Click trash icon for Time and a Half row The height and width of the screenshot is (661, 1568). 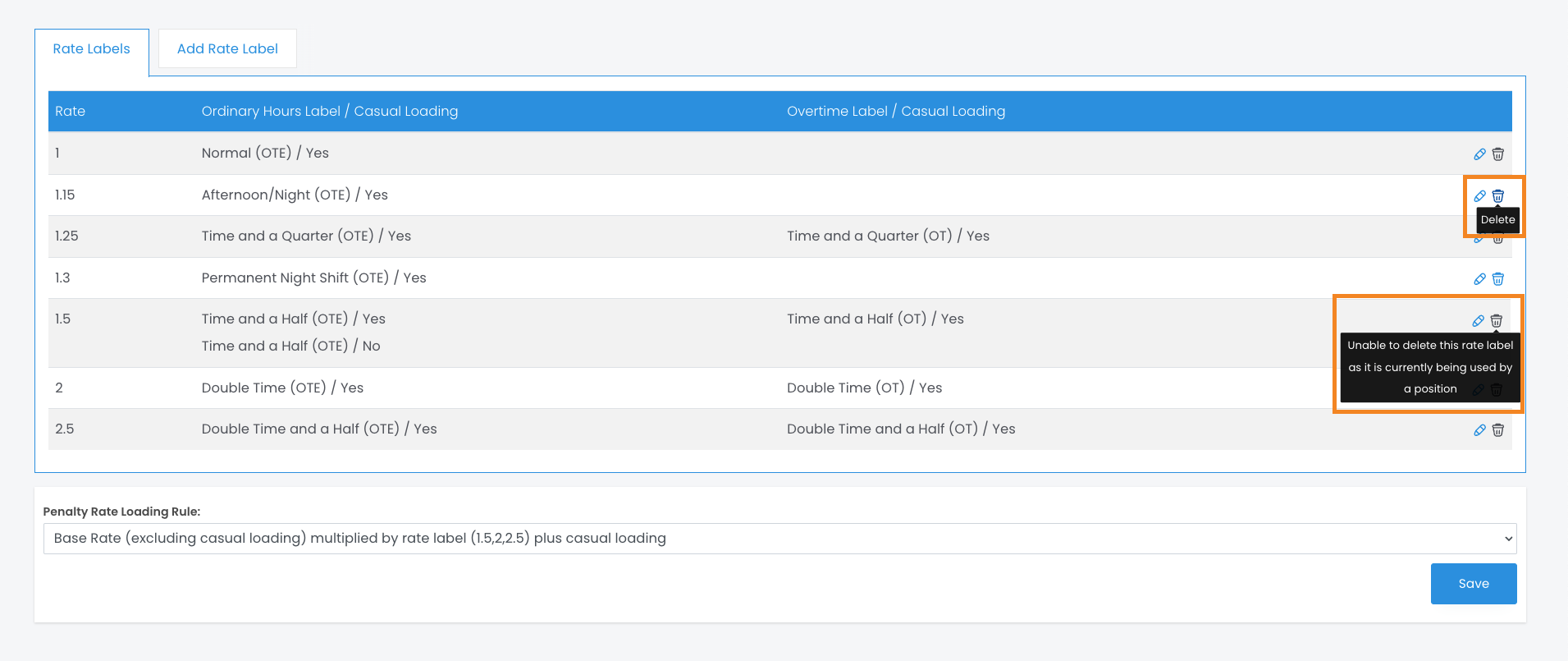click(x=1496, y=321)
